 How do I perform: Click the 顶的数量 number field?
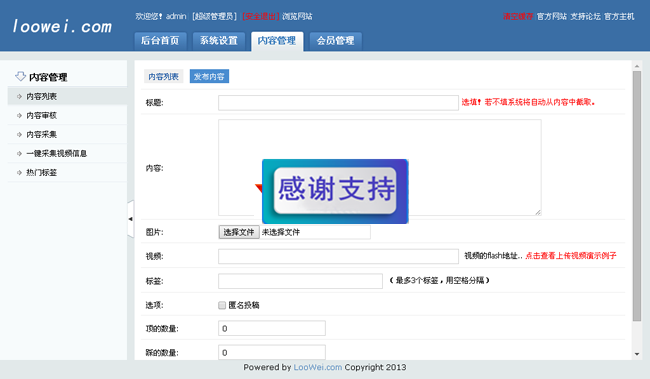pyautogui.click(x=272, y=328)
